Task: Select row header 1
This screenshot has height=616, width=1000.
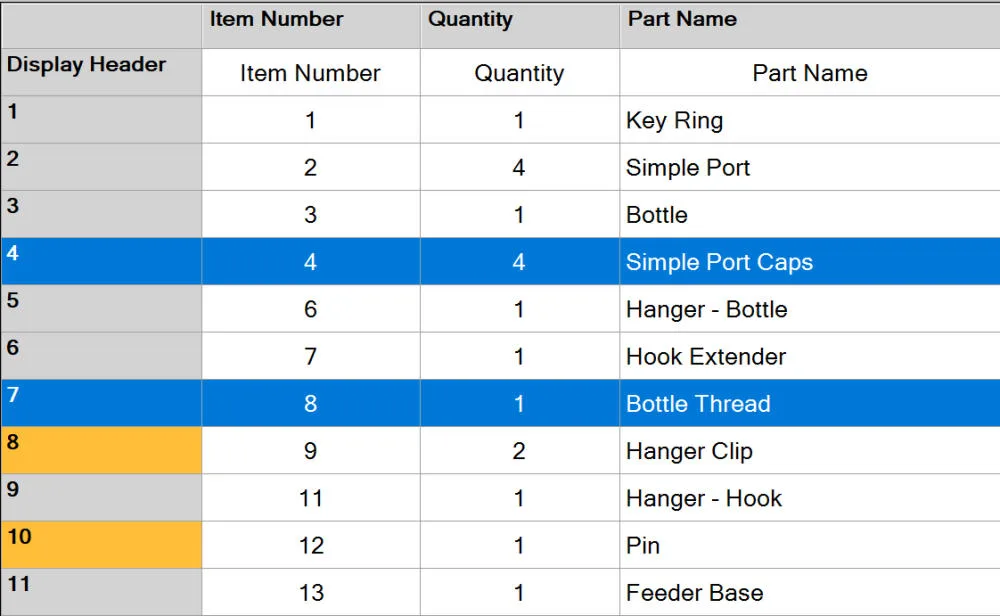Action: click(101, 119)
